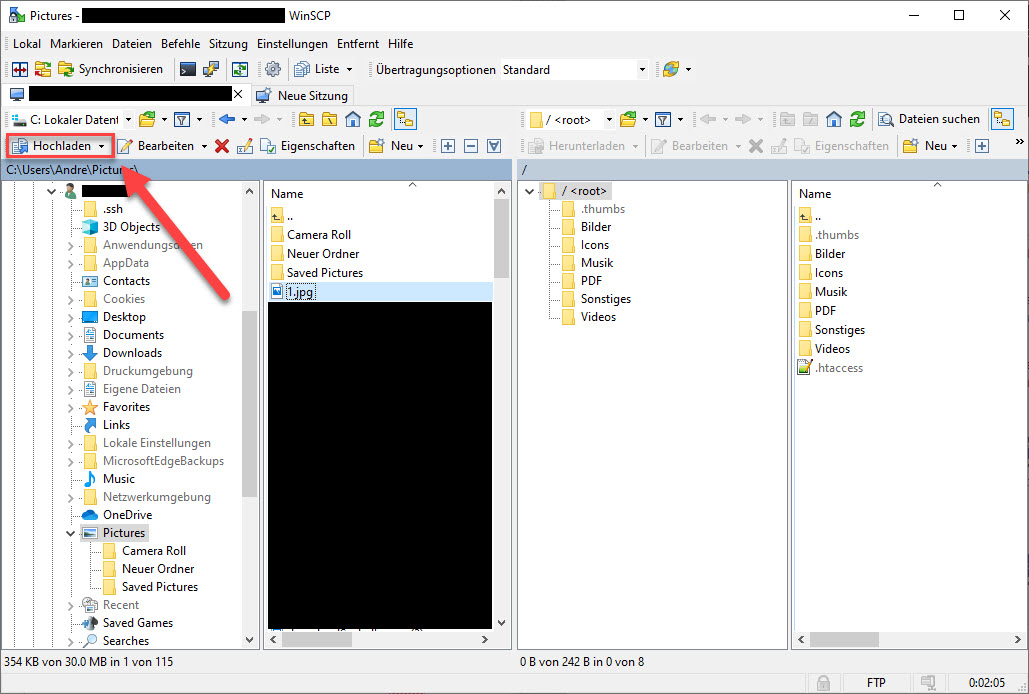Click the local select files plus icon
The height and width of the screenshot is (694, 1029).
[x=448, y=146]
